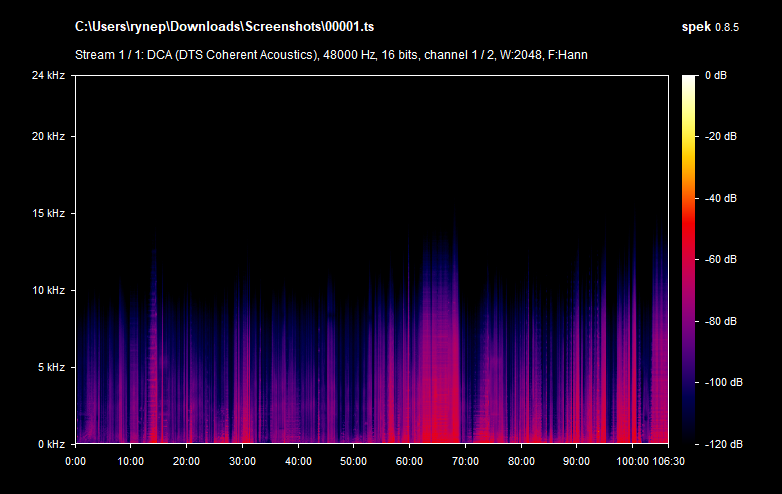Click the DCA stream info line
The height and width of the screenshot is (494, 782).
[331, 54]
